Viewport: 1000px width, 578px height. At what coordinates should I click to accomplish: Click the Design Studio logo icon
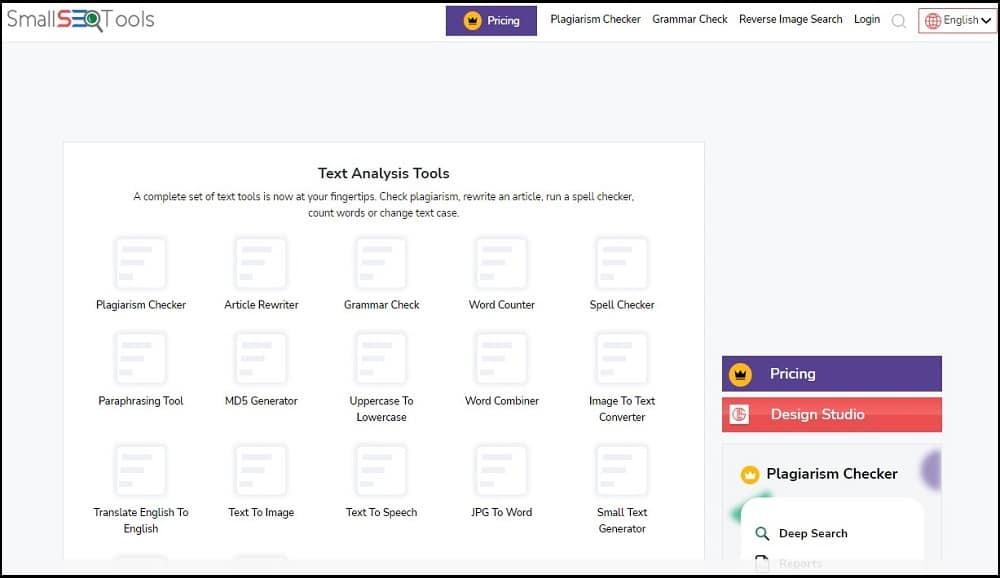[739, 415]
